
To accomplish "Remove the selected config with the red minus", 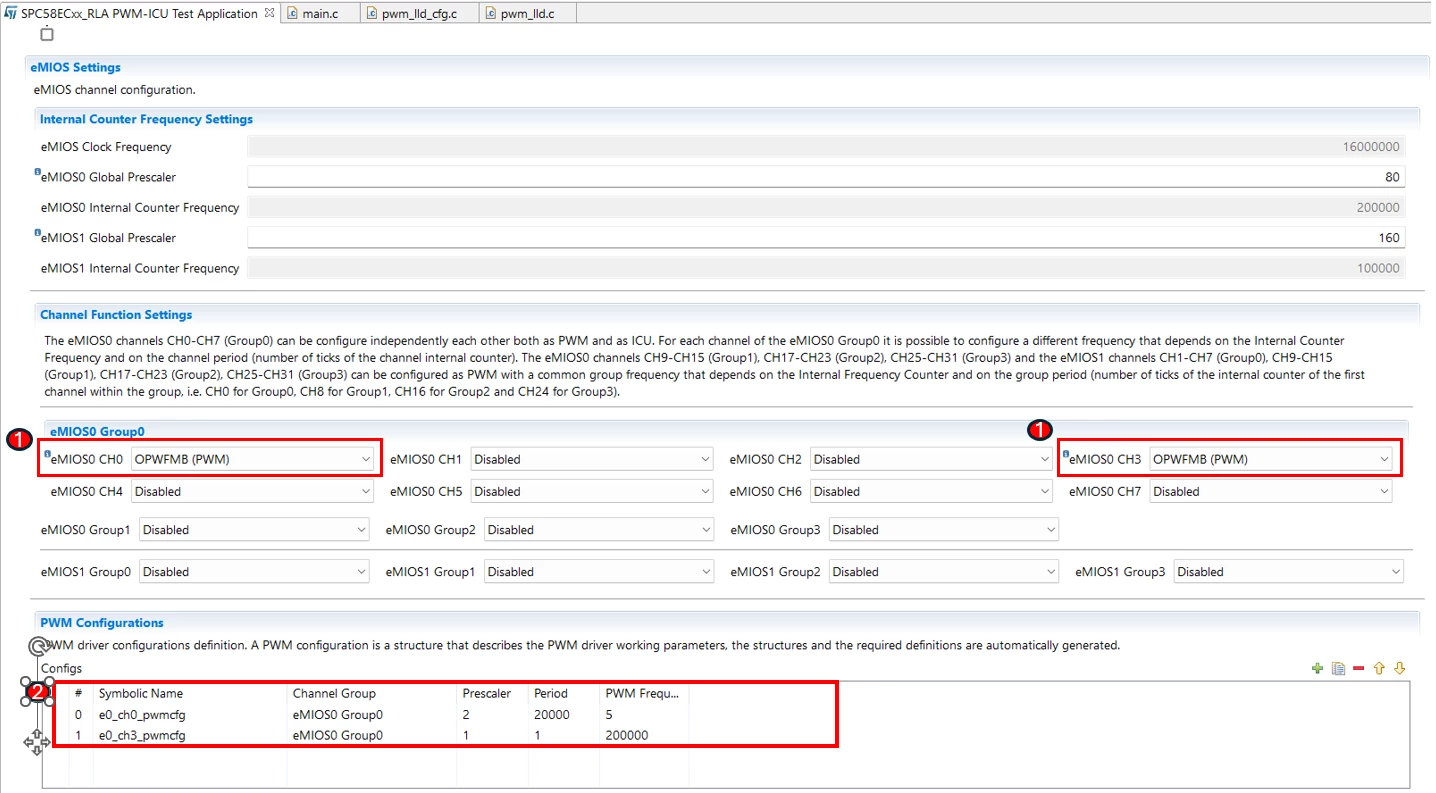I will coord(1358,668).
